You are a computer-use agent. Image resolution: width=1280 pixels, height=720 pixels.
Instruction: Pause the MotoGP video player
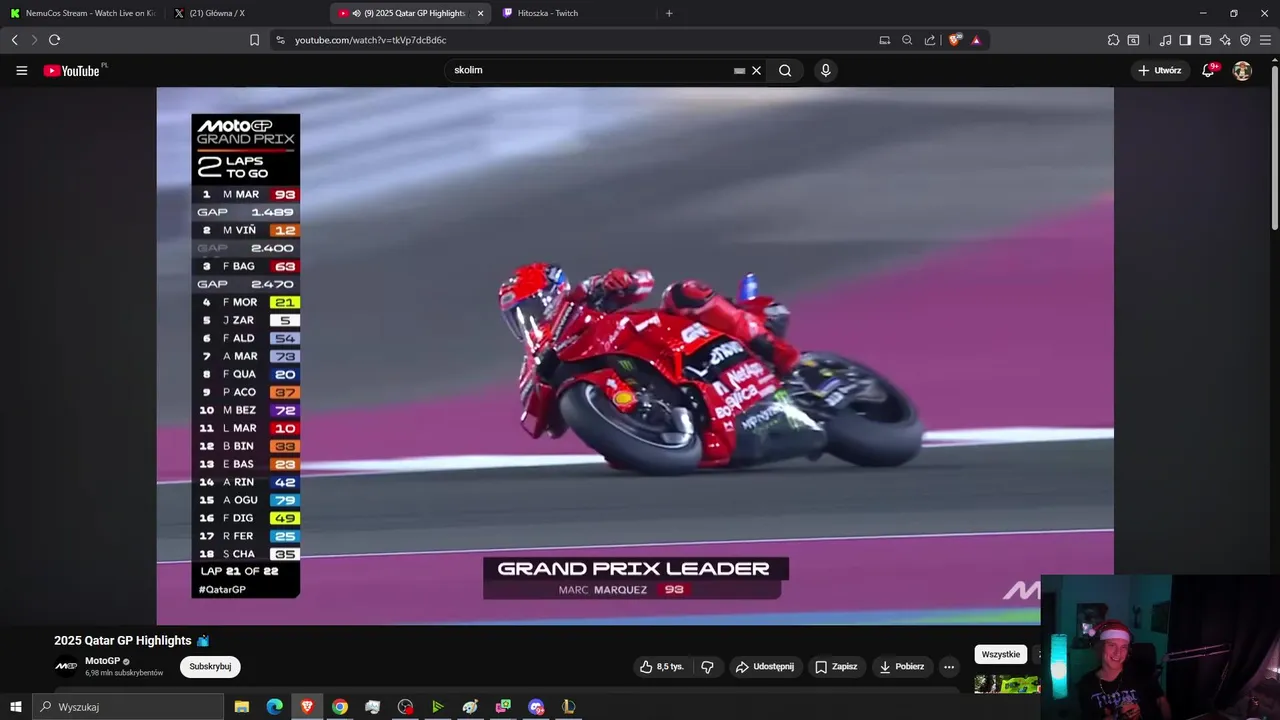coord(635,355)
